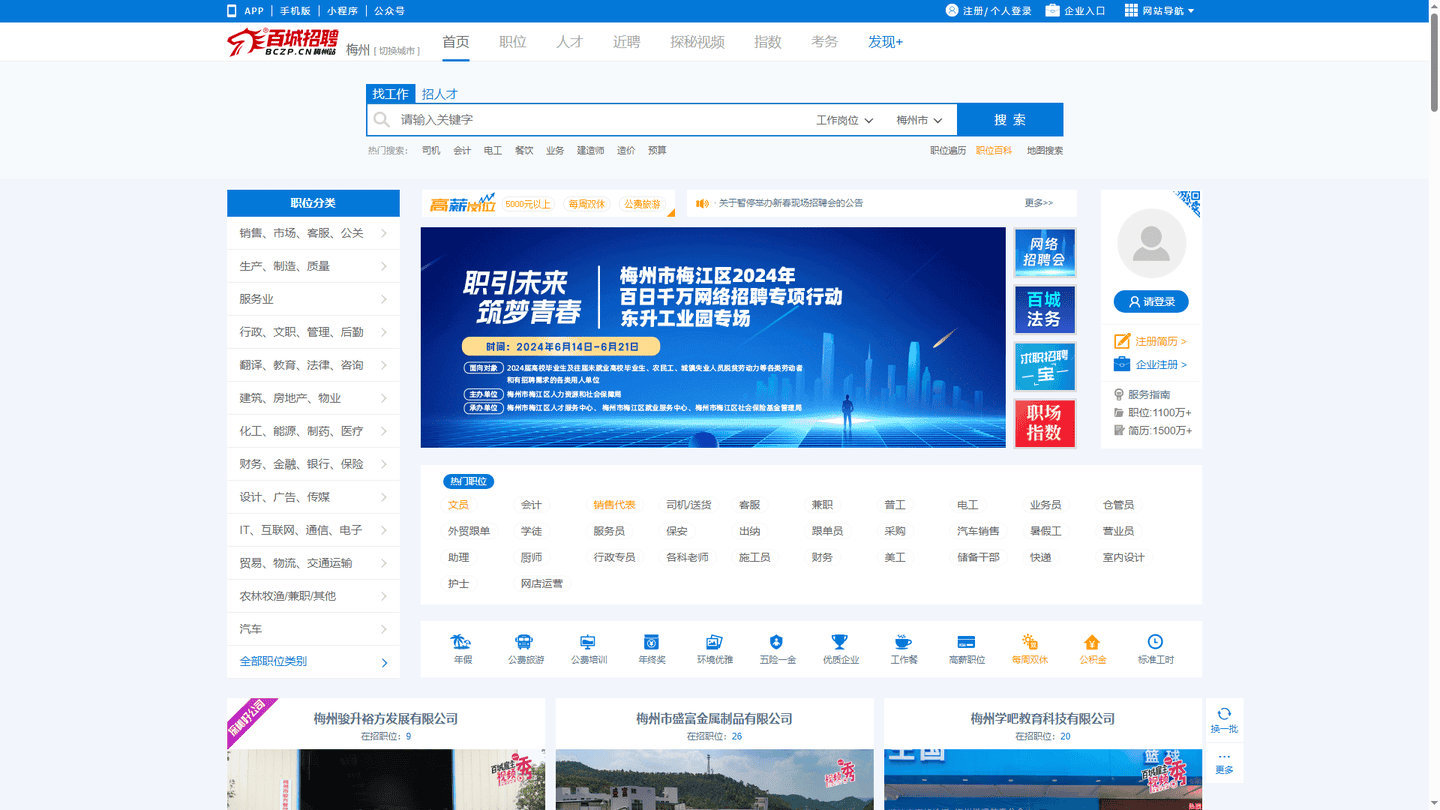Viewport: 1440px width, 810px height.
Task: Click the phone APP icon in top bar
Action: (x=232, y=11)
